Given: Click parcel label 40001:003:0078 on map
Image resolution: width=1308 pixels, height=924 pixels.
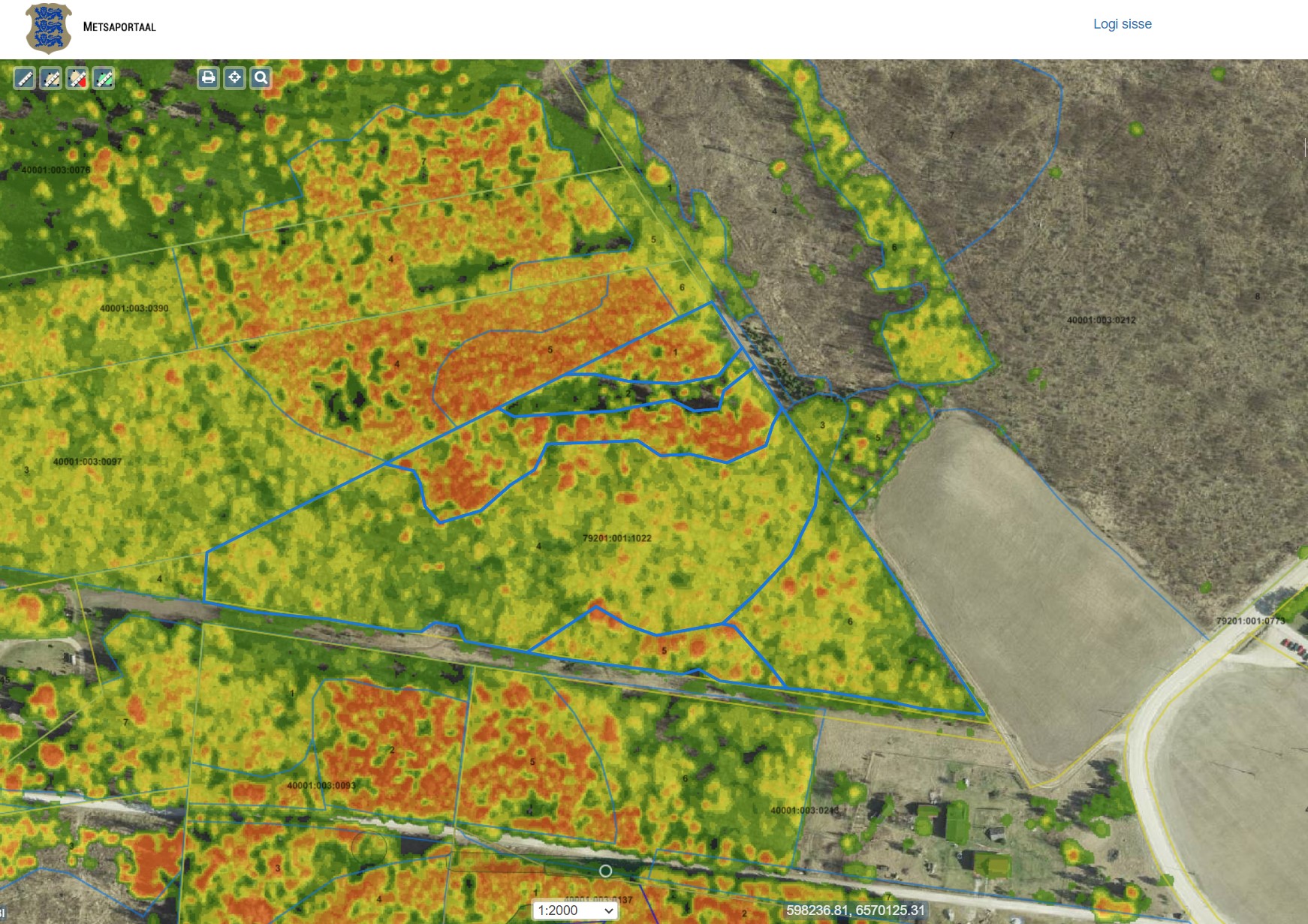Looking at the screenshot, I should pyautogui.click(x=56, y=170).
